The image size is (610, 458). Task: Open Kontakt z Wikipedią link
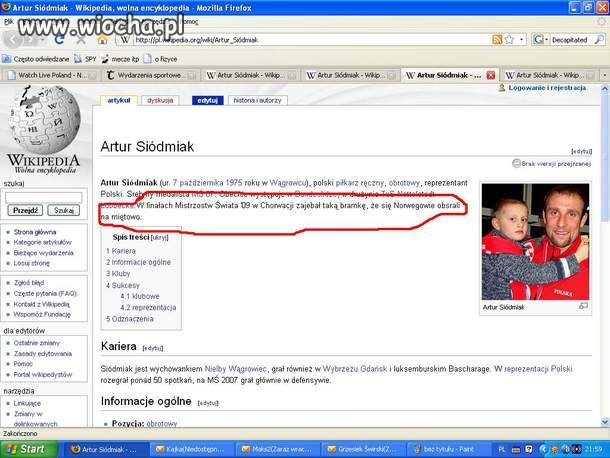tap(42, 304)
